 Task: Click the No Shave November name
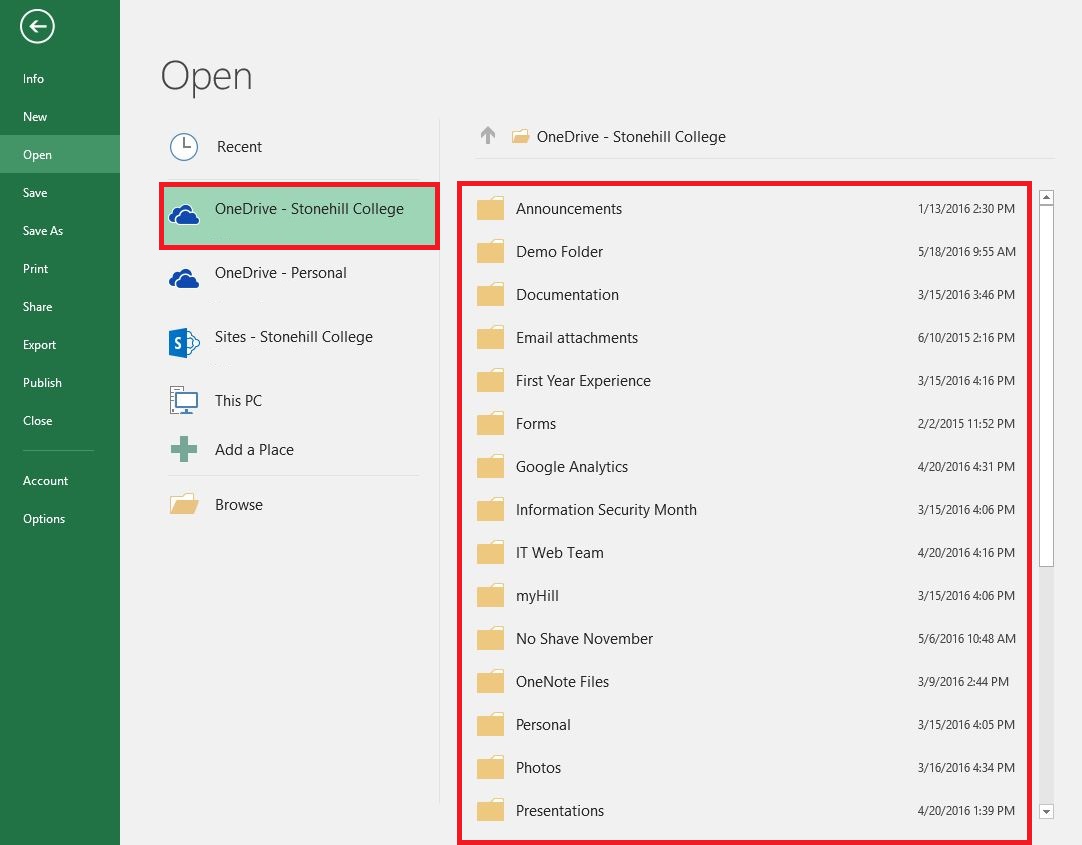point(584,639)
